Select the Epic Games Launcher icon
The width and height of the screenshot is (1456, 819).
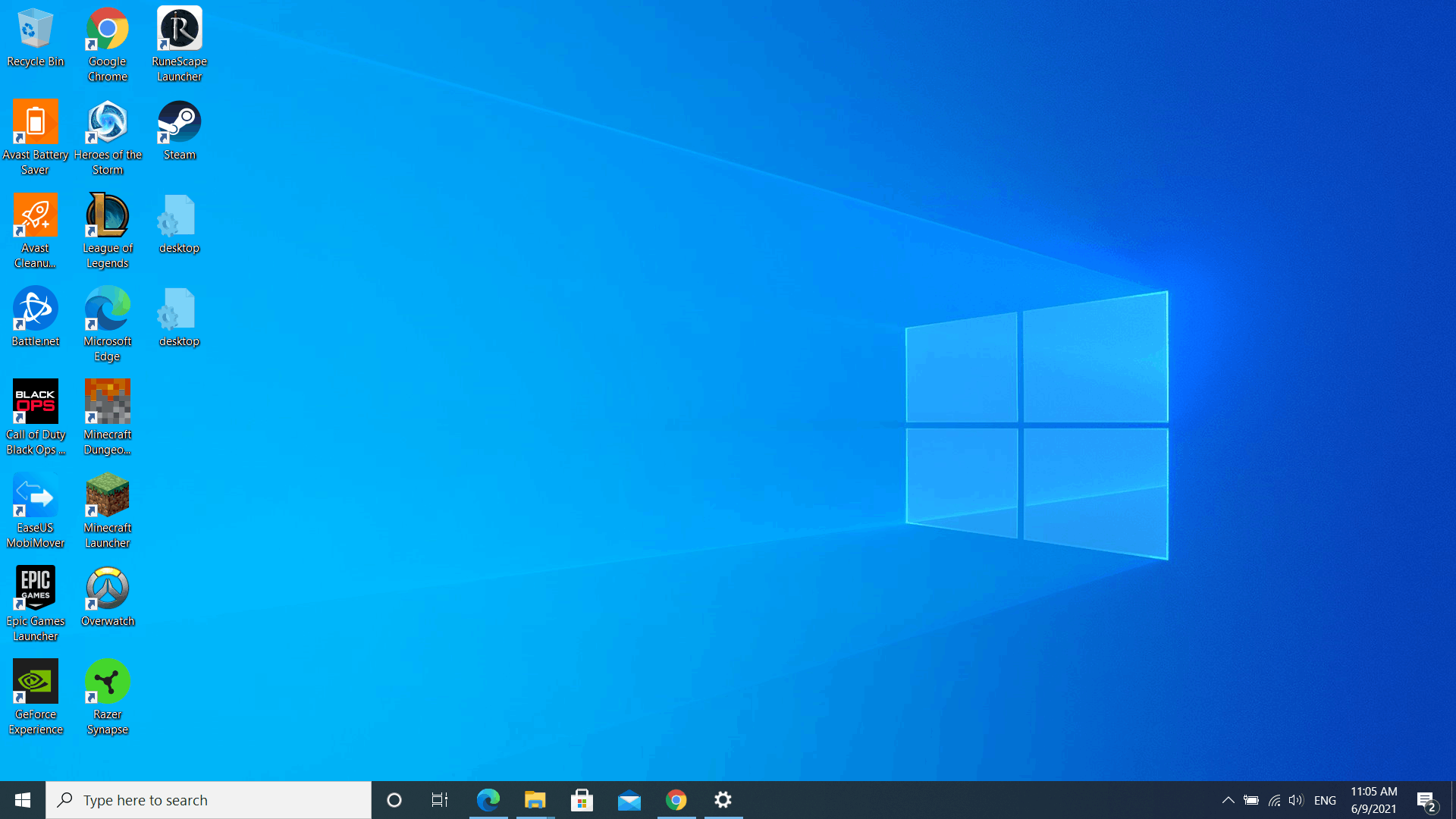pos(35,589)
